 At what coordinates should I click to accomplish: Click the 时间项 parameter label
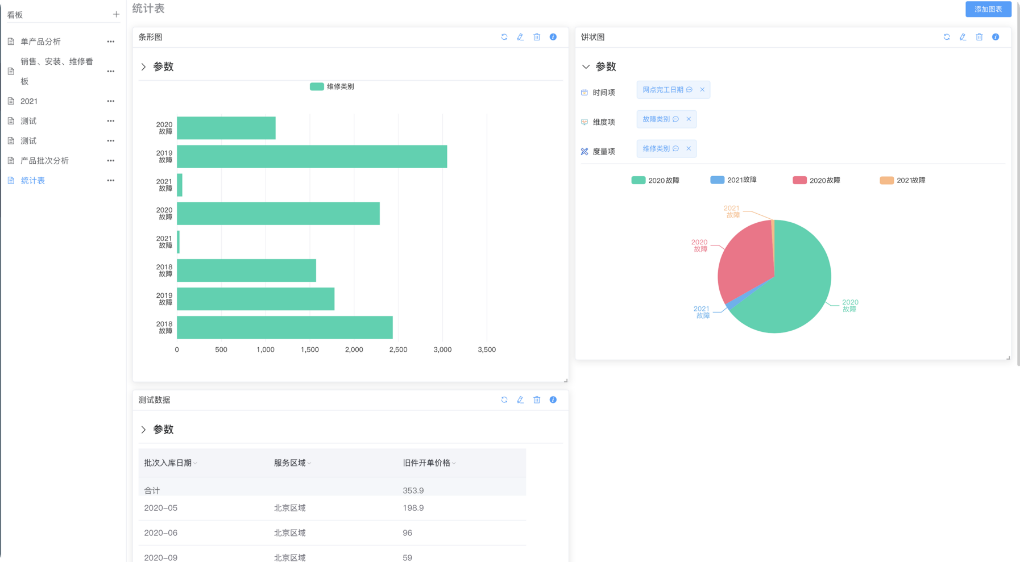pos(604,92)
